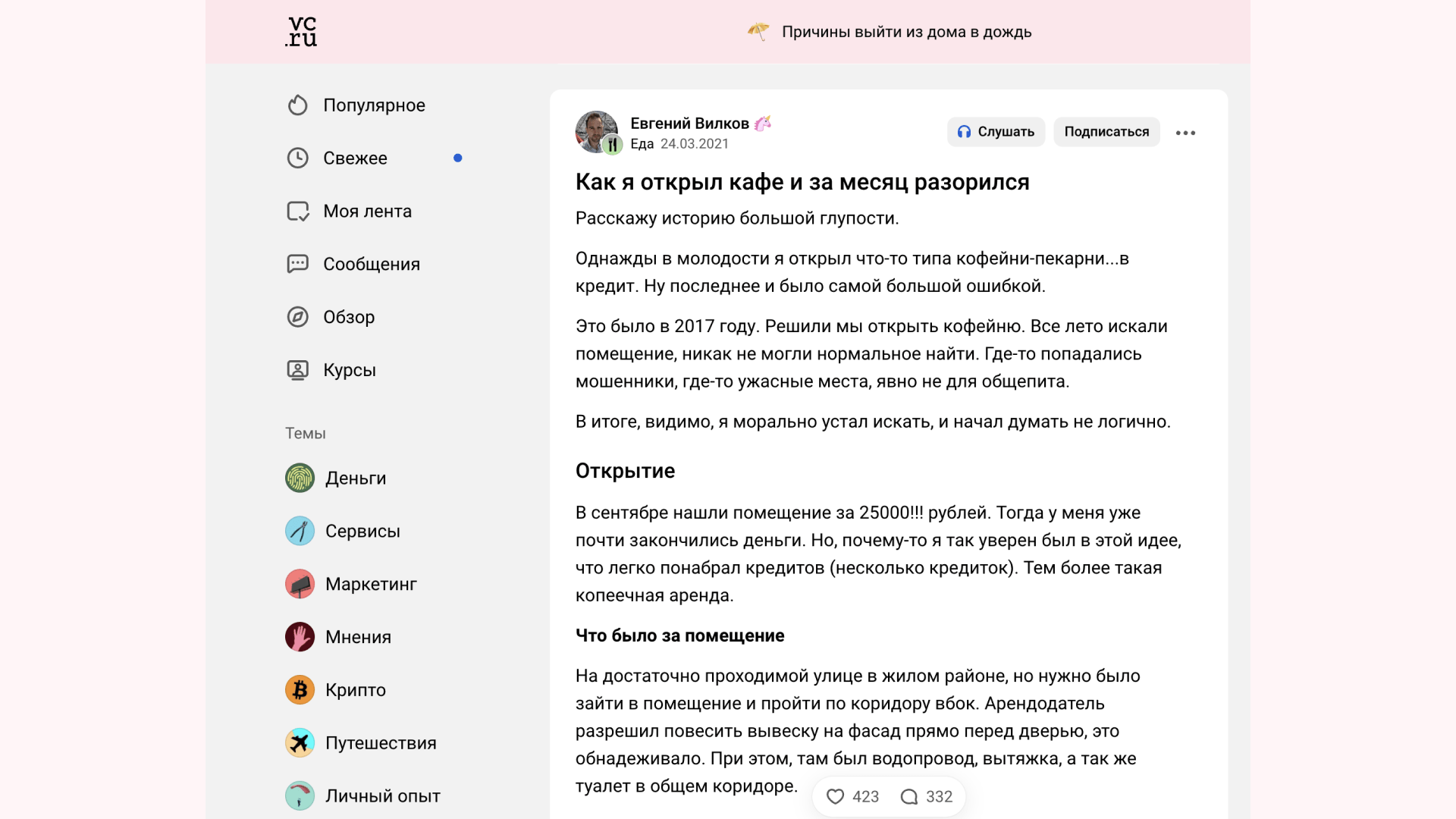Open the Еда category link
The width and height of the screenshot is (1456, 819).
[642, 144]
